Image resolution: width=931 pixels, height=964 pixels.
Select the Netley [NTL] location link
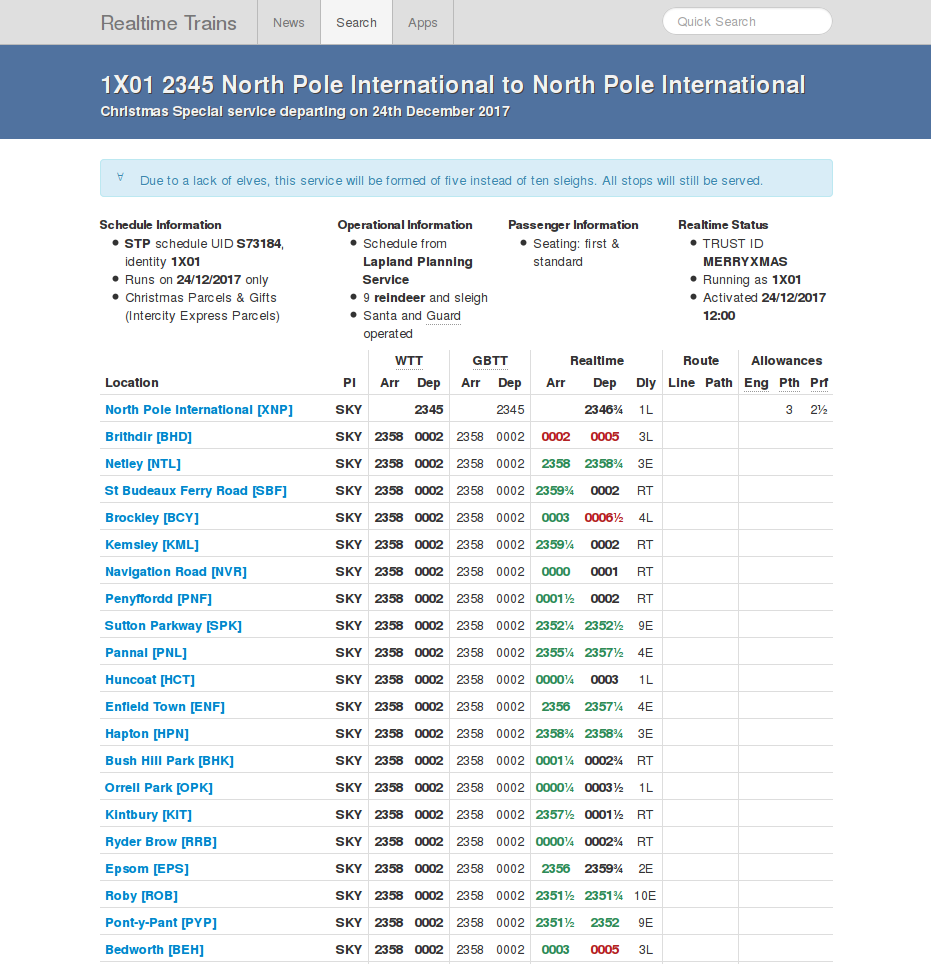pos(142,464)
